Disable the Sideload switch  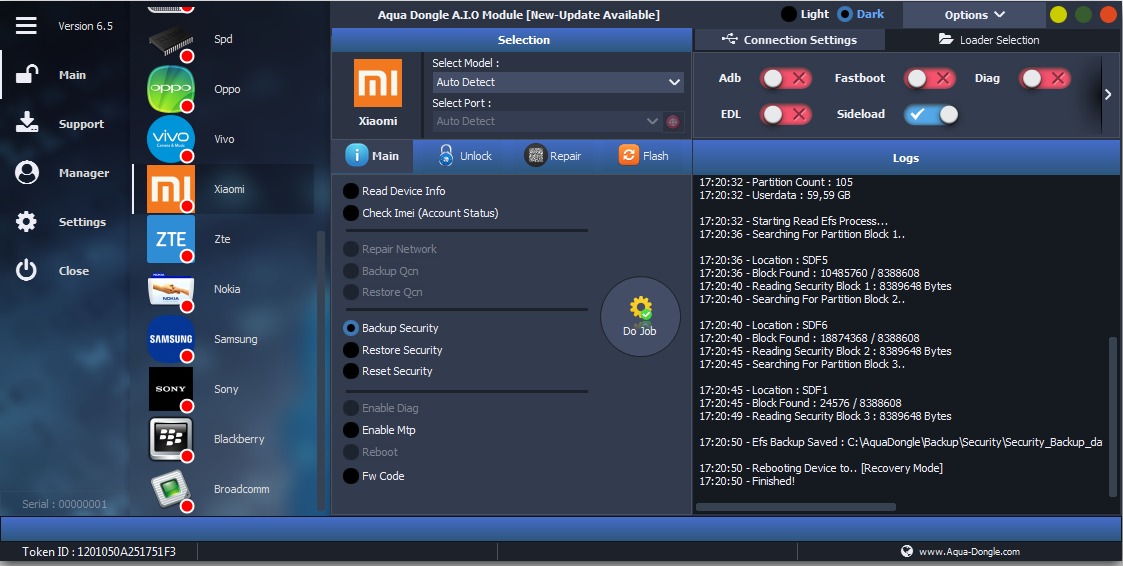[x=930, y=114]
